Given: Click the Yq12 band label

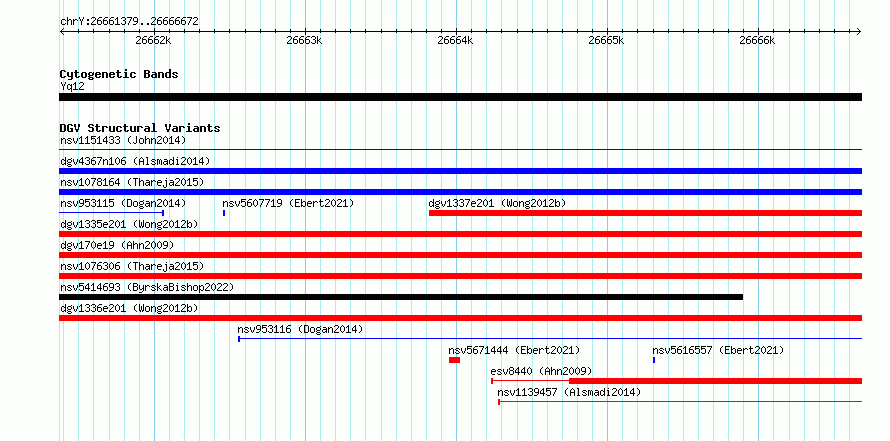Looking at the screenshot, I should point(72,87).
